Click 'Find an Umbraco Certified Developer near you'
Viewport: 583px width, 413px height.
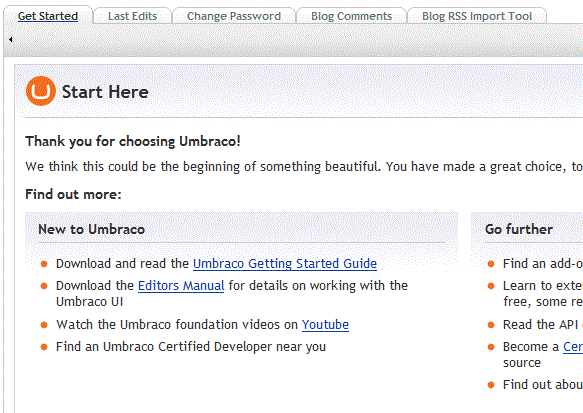click(x=191, y=346)
